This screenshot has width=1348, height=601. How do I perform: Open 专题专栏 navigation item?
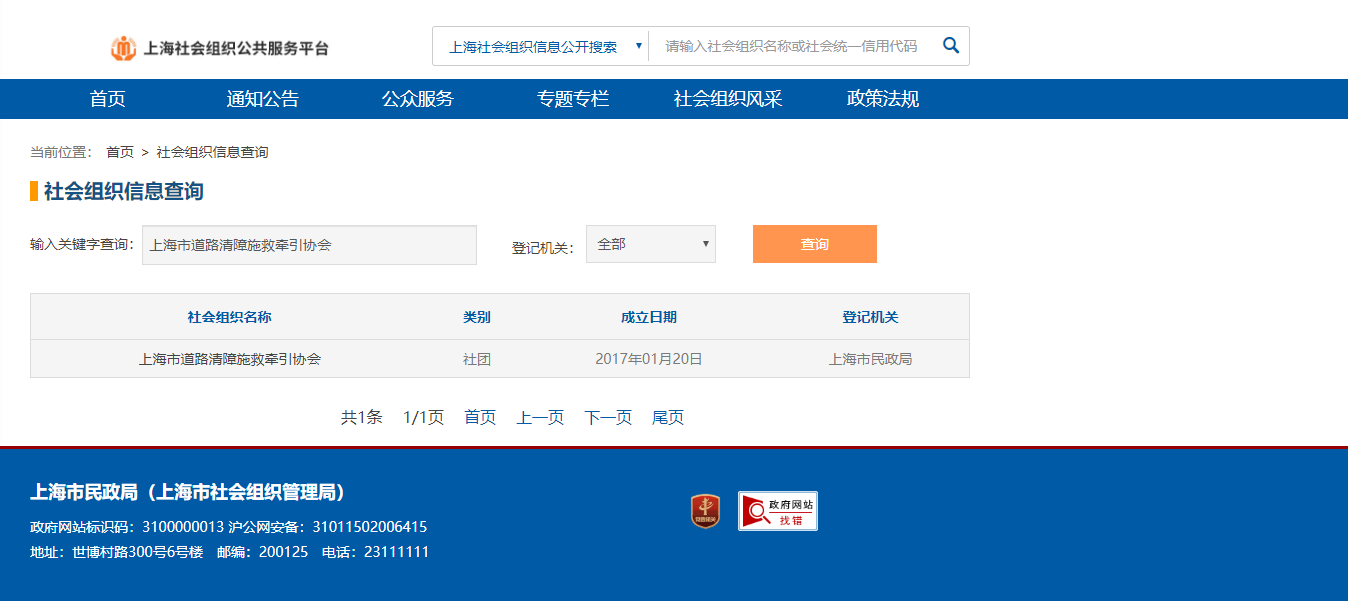click(572, 99)
